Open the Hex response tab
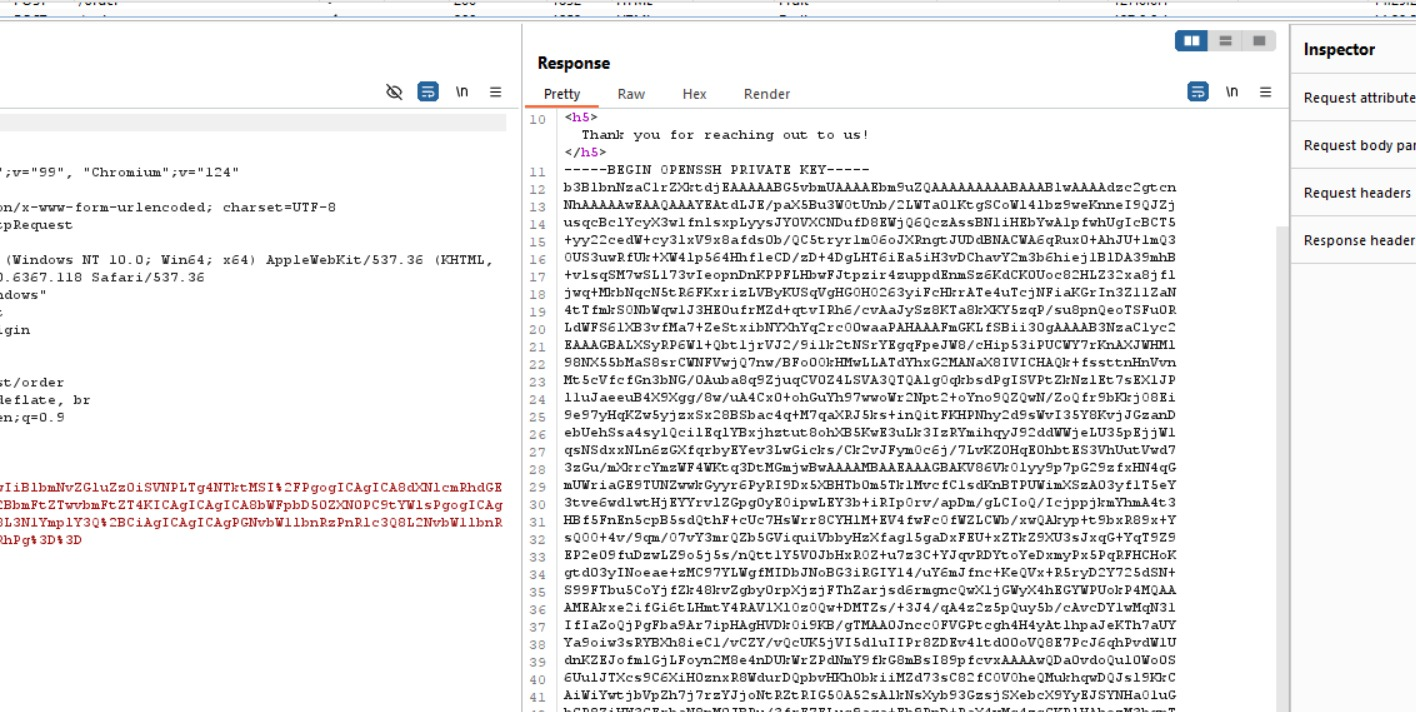Screen dimensions: 1416x712 [694, 94]
